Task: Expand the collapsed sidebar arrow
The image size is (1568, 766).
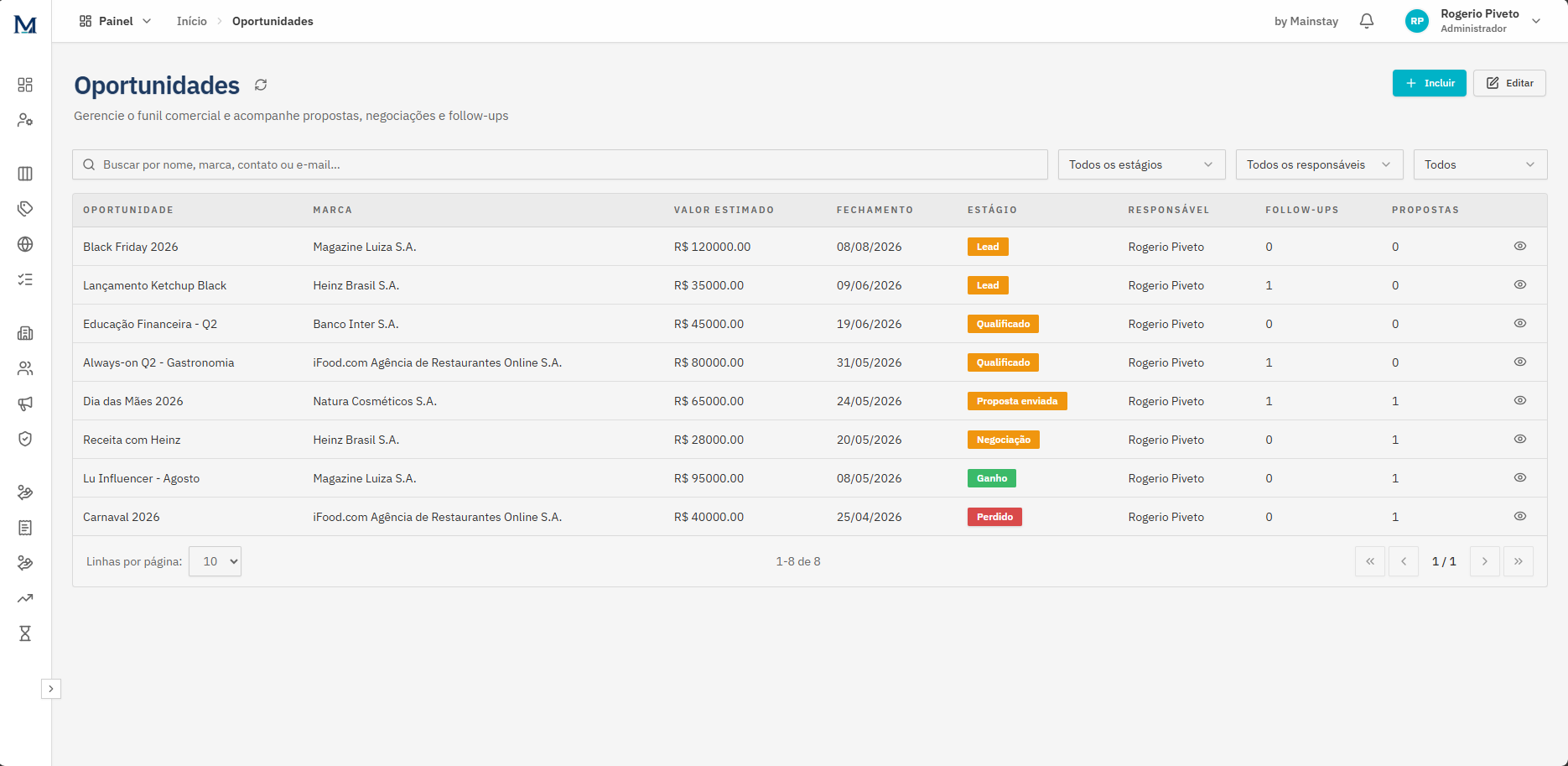Action: point(51,689)
